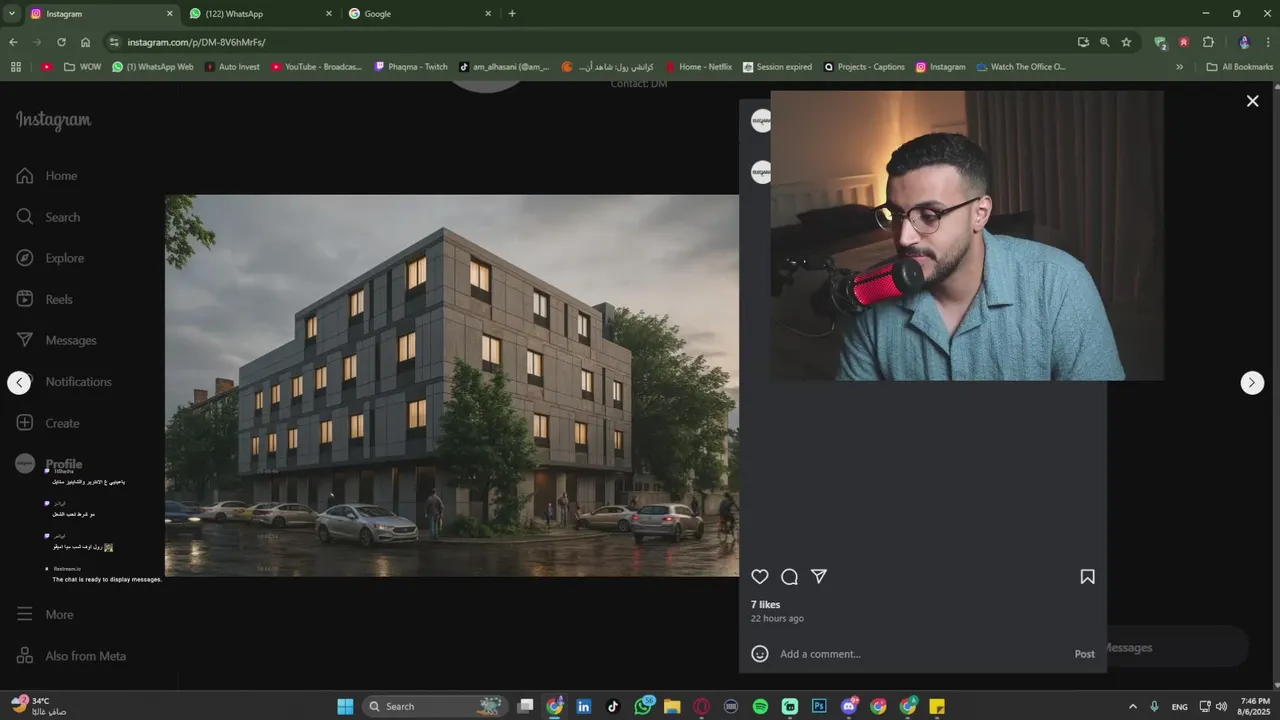Open the post author's avatar at top
The image size is (1280, 720).
pyautogui.click(x=761, y=121)
